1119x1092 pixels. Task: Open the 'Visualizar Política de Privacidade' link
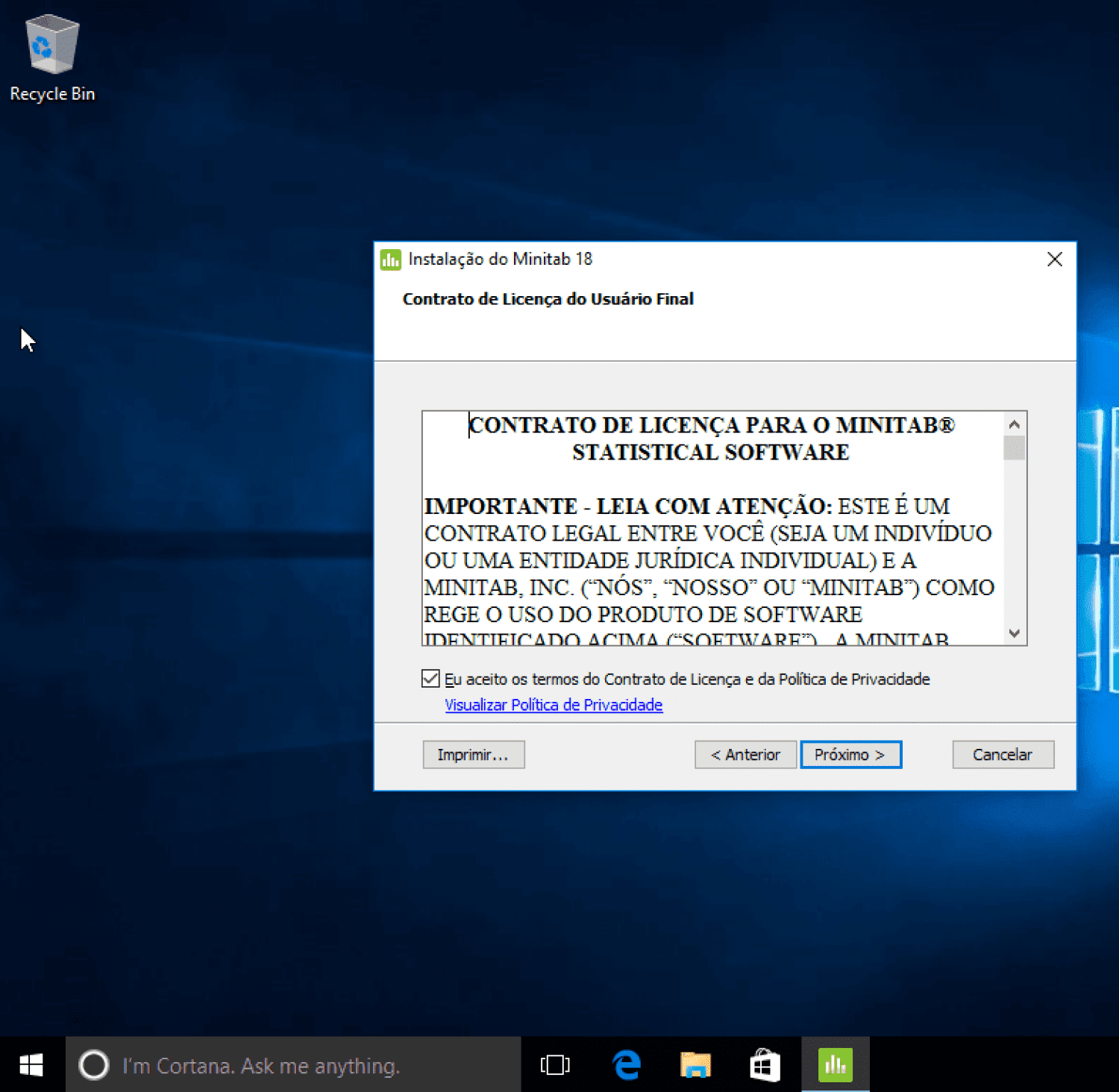(554, 705)
